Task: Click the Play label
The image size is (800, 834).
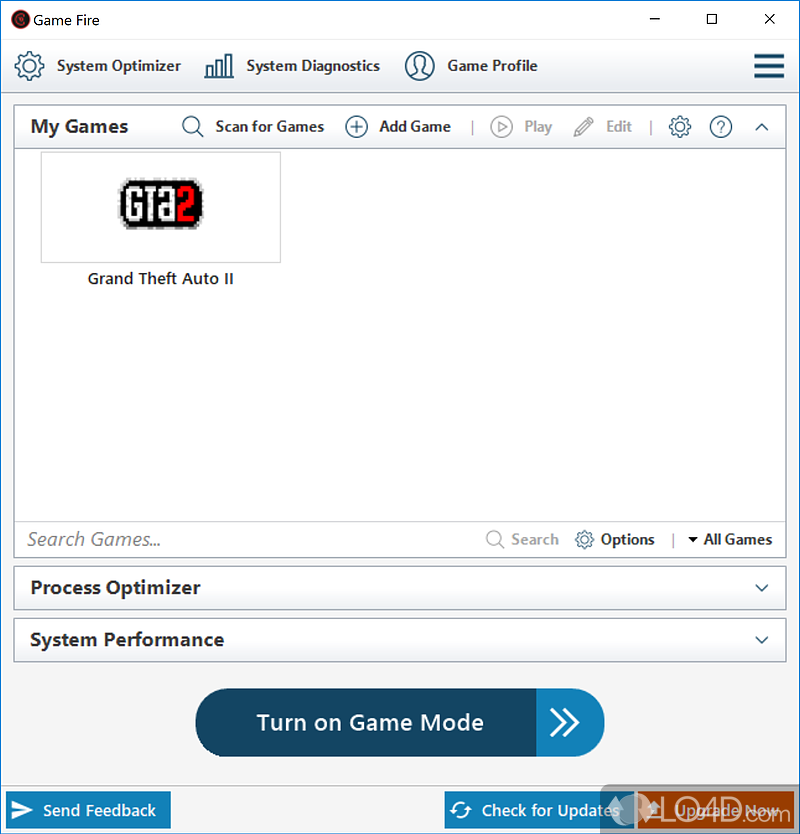Action: point(538,127)
